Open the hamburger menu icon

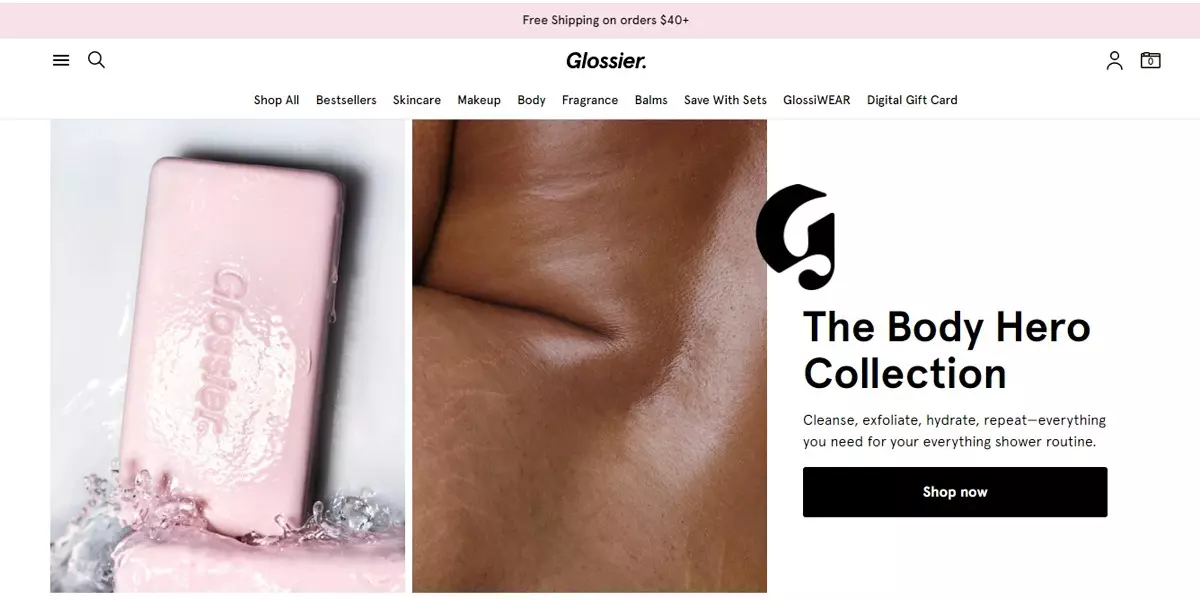tap(61, 60)
